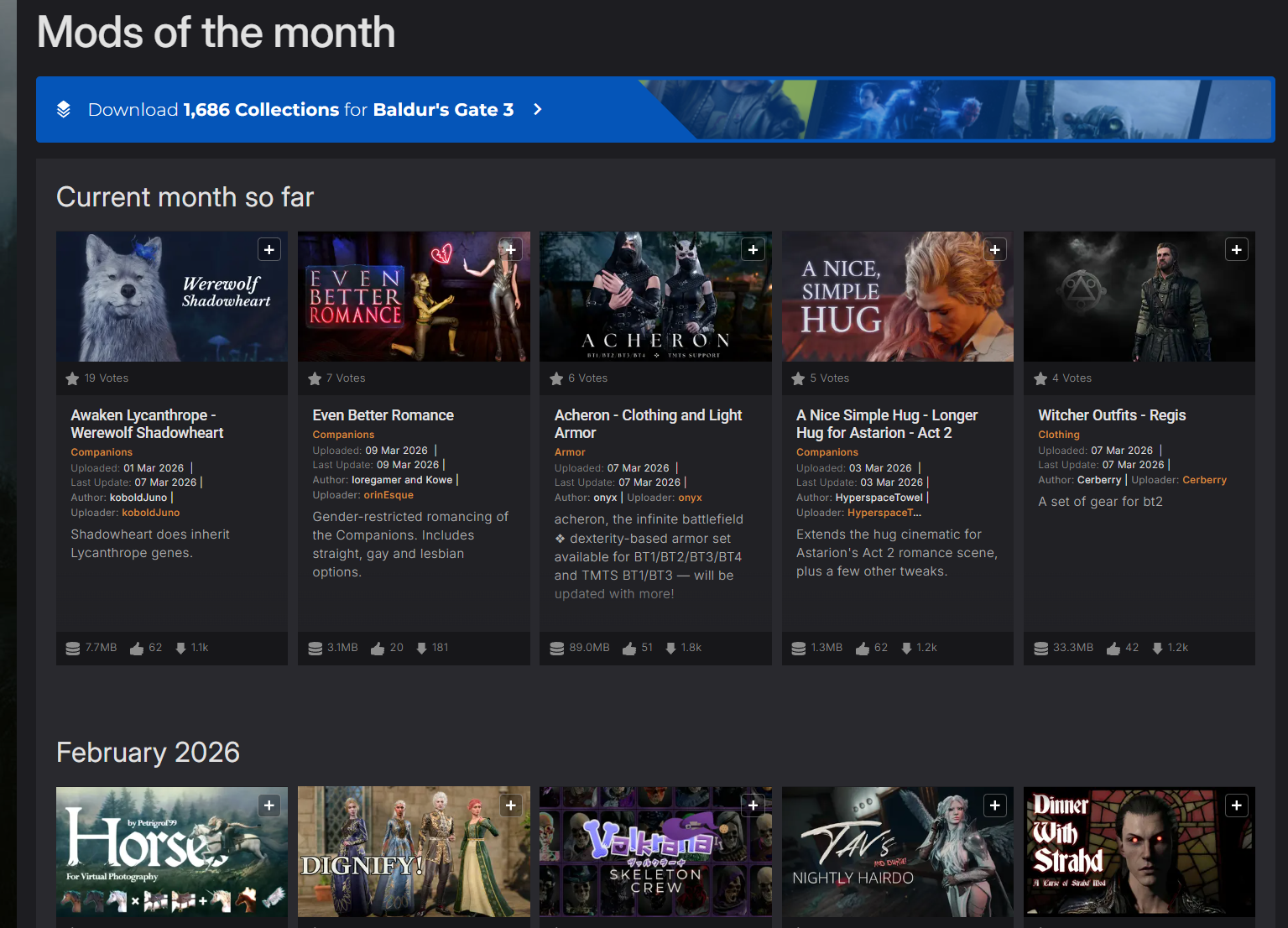Click the 'Current month so far' heading
This screenshot has width=1288, height=928.
click(185, 197)
